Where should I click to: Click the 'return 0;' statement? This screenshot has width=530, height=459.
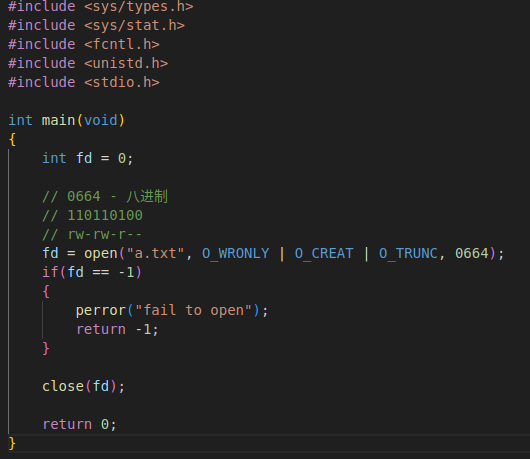point(79,424)
